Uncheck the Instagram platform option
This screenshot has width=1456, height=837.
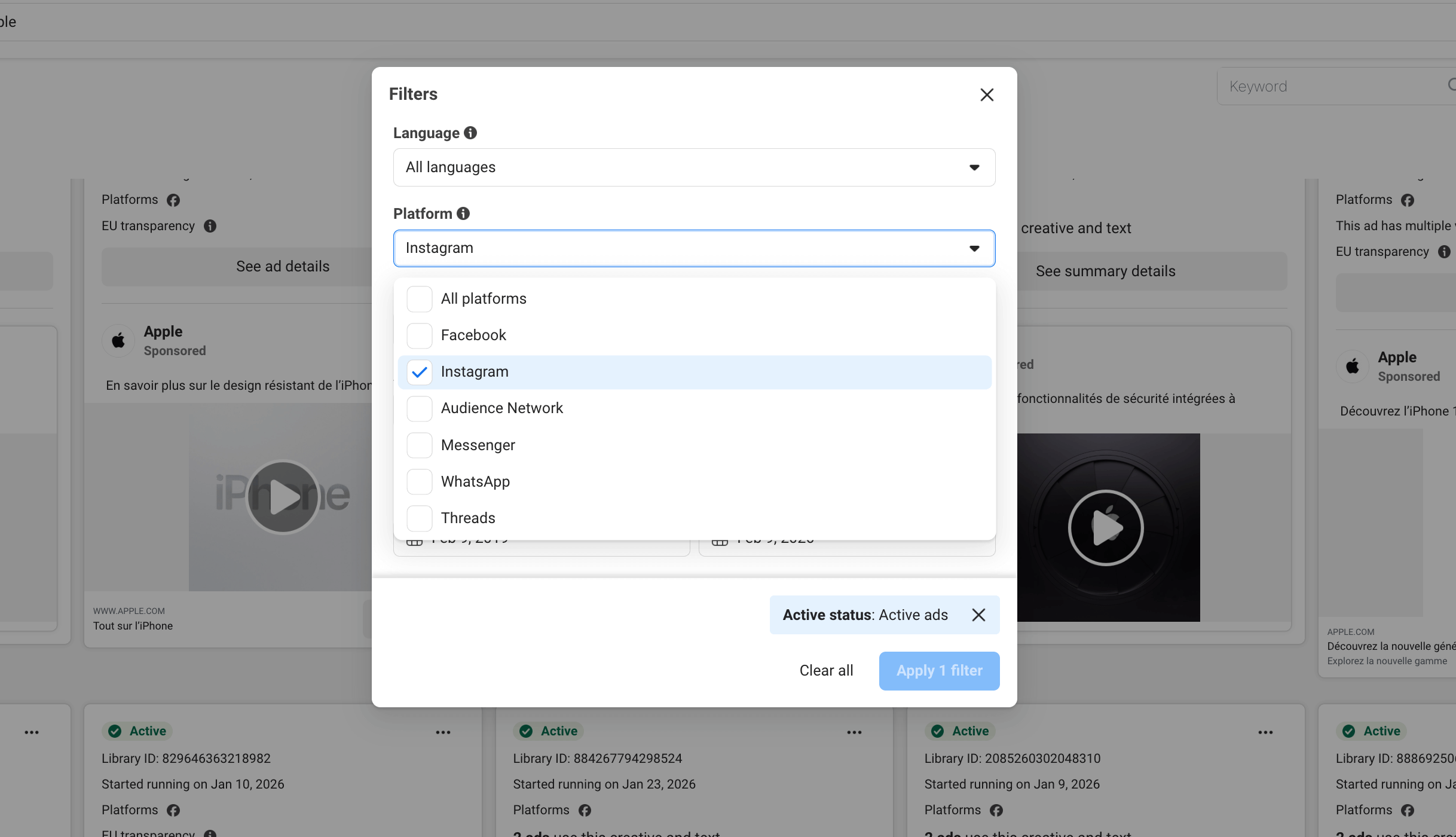click(419, 372)
